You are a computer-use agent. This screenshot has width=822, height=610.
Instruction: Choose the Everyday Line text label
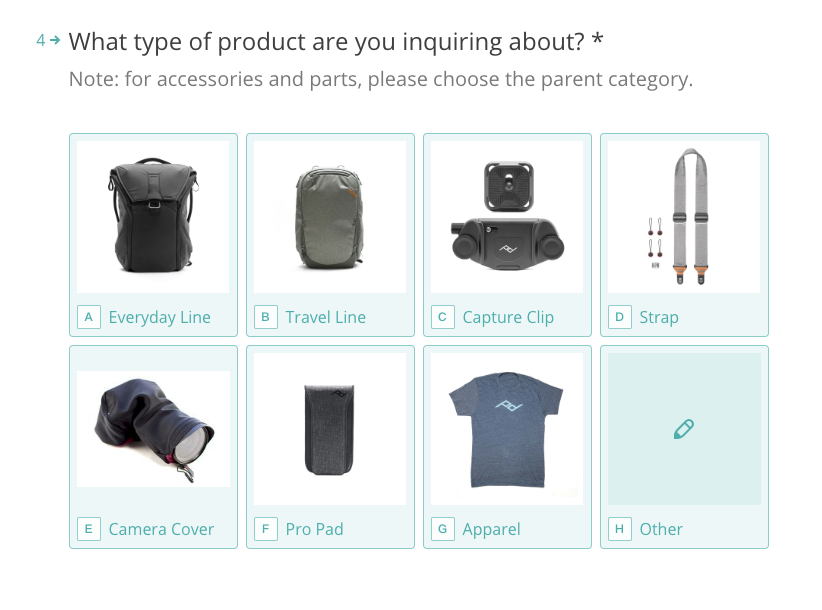pyautogui.click(x=159, y=318)
